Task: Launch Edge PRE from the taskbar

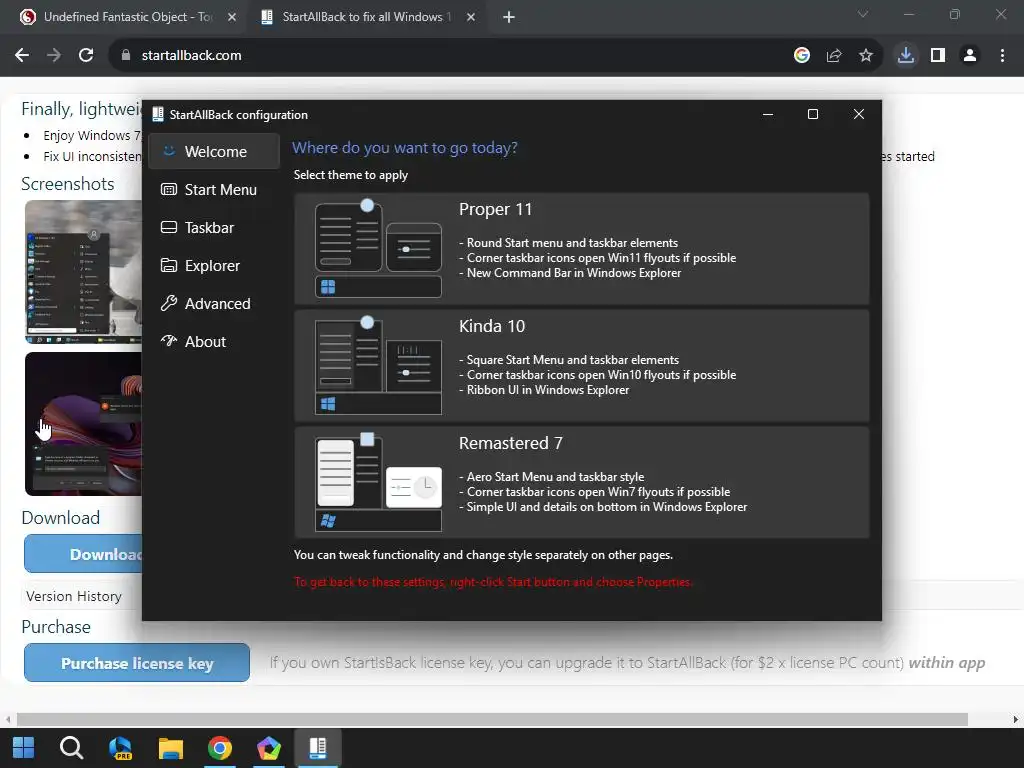Action: (121, 748)
